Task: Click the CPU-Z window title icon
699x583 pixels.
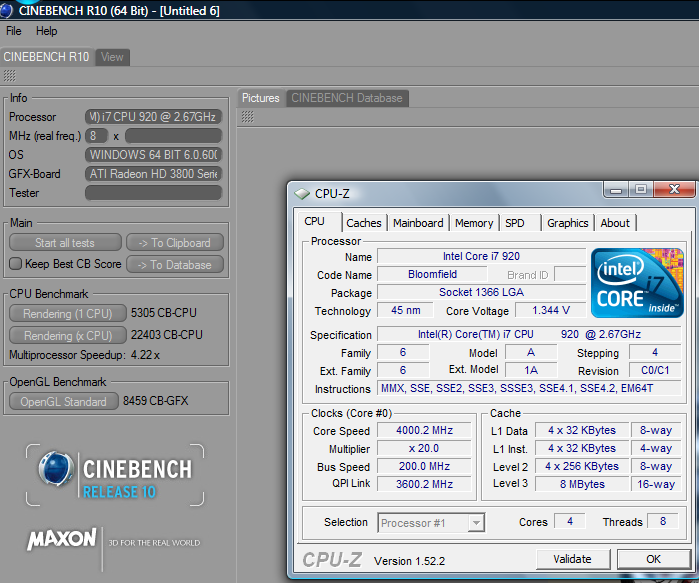Action: (302, 194)
